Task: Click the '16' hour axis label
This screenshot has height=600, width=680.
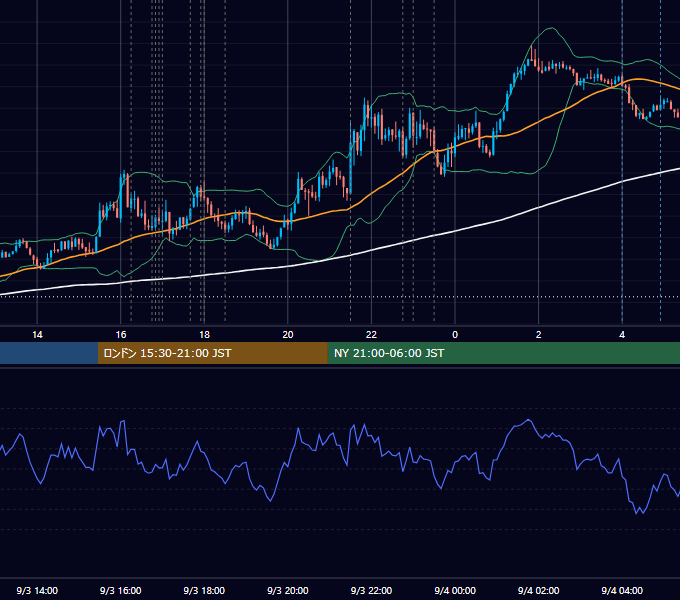Action: click(121, 335)
